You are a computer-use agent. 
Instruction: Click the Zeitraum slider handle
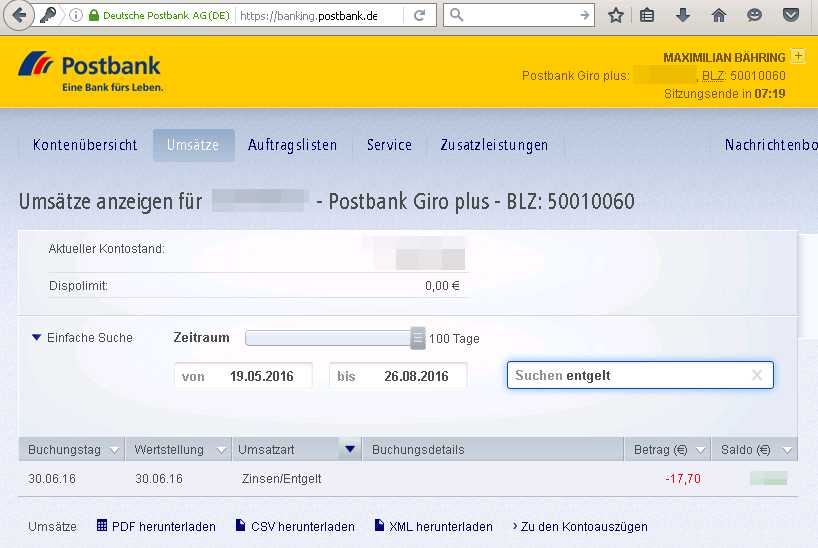pyautogui.click(x=418, y=338)
